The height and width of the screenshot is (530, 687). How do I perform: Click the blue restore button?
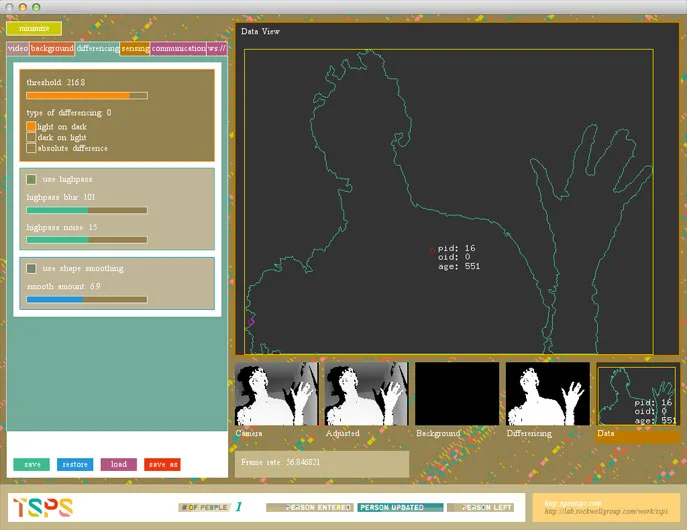[75, 464]
